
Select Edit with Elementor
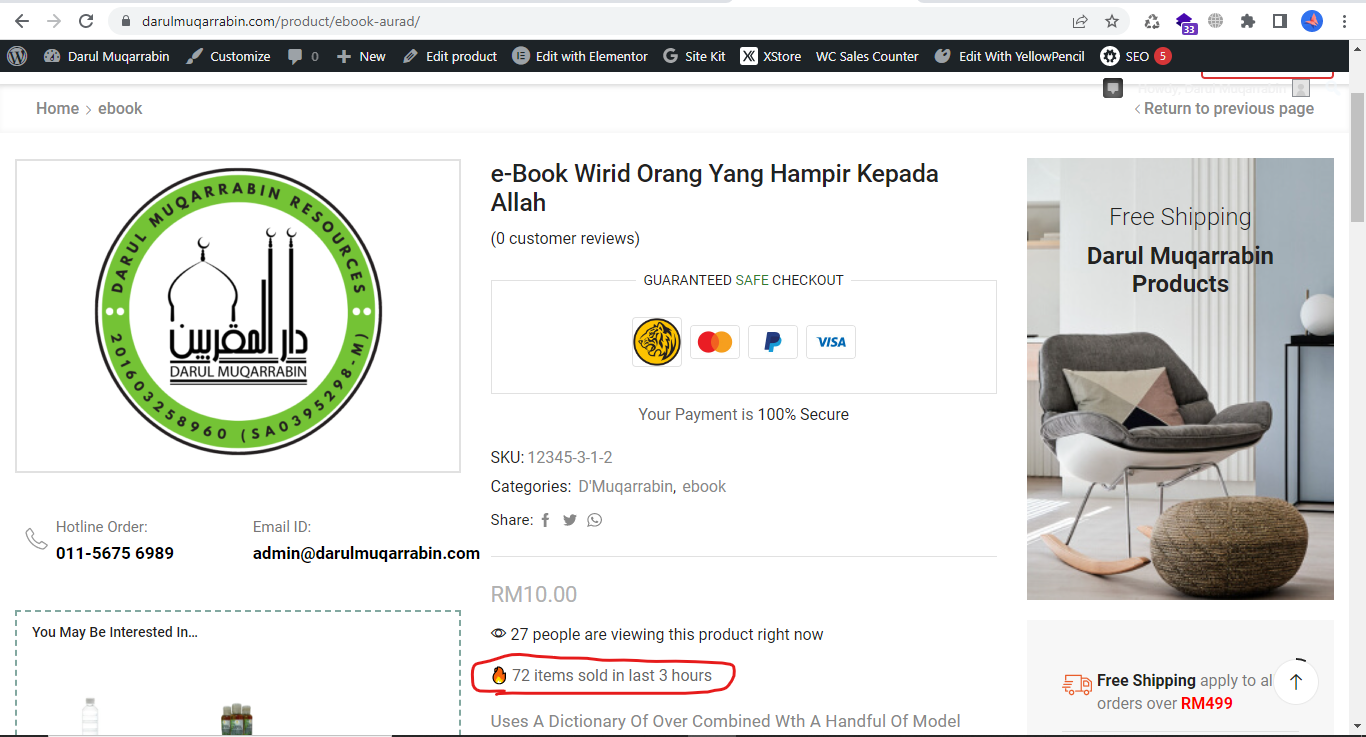pyautogui.click(x=580, y=56)
